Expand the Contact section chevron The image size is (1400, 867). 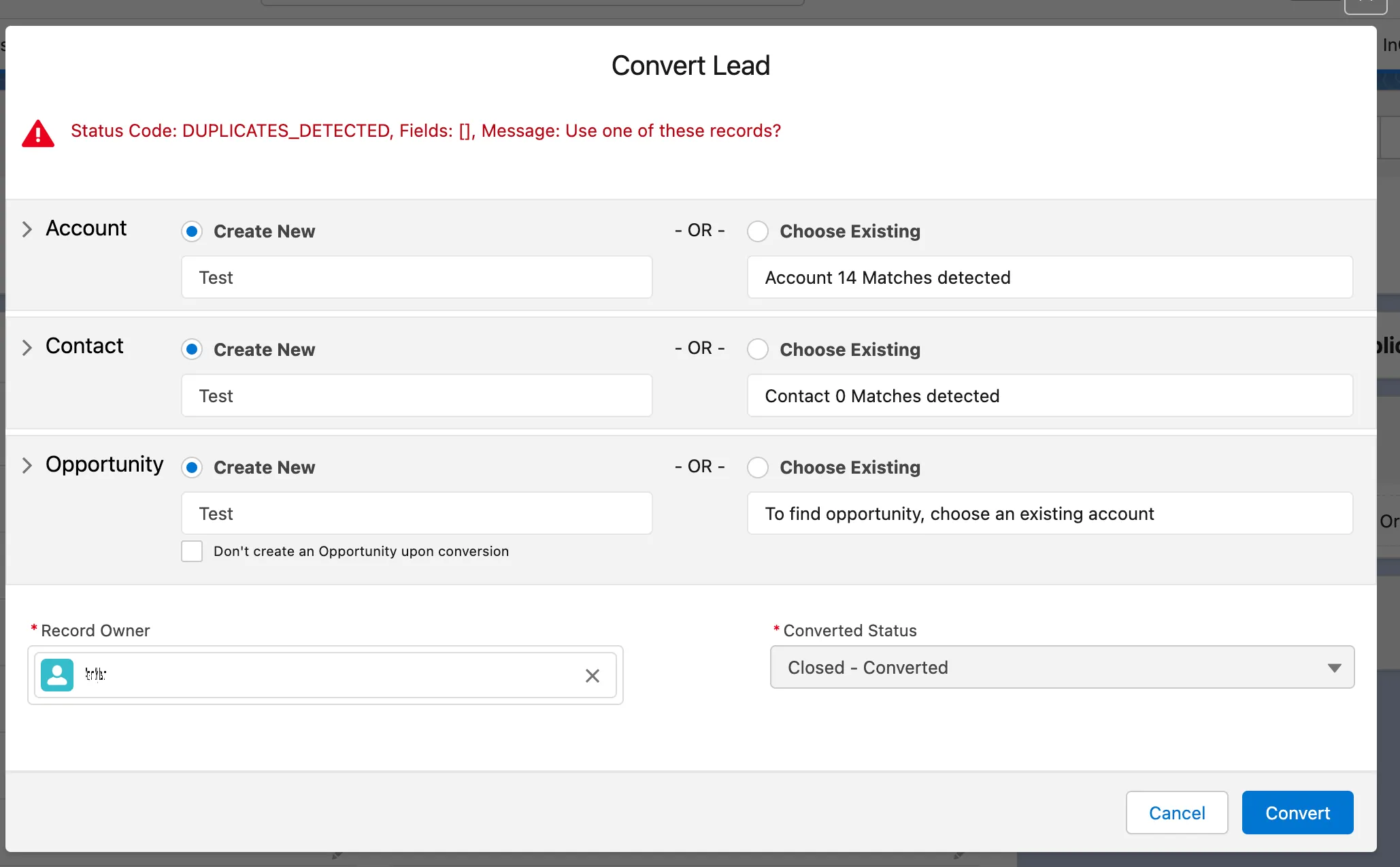tap(27, 348)
